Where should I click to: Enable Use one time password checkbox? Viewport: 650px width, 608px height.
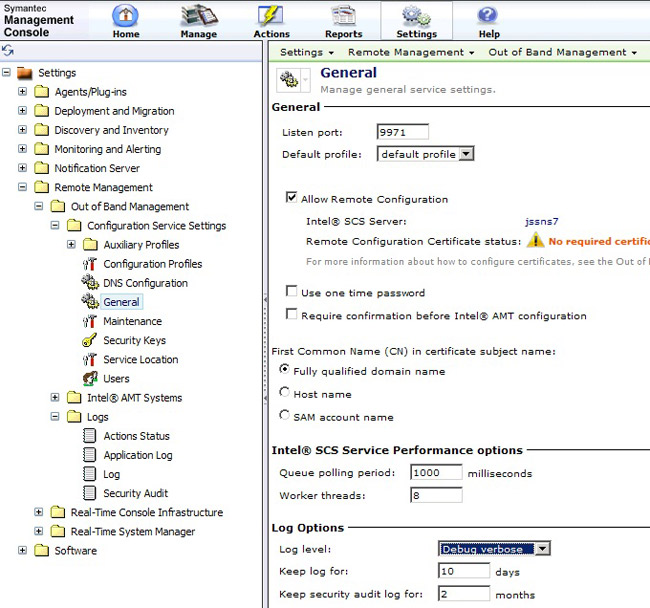click(x=291, y=291)
